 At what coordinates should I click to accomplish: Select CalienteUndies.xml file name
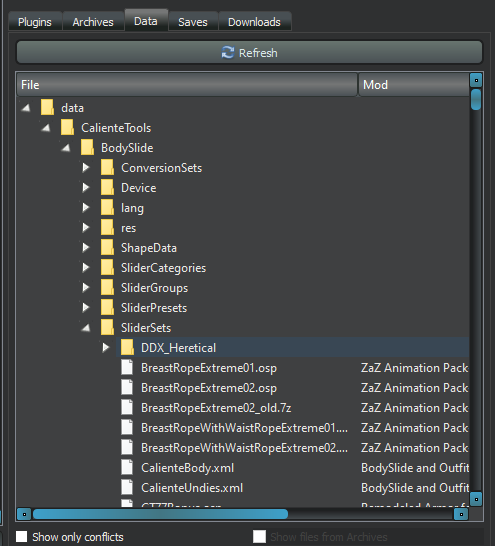192,488
